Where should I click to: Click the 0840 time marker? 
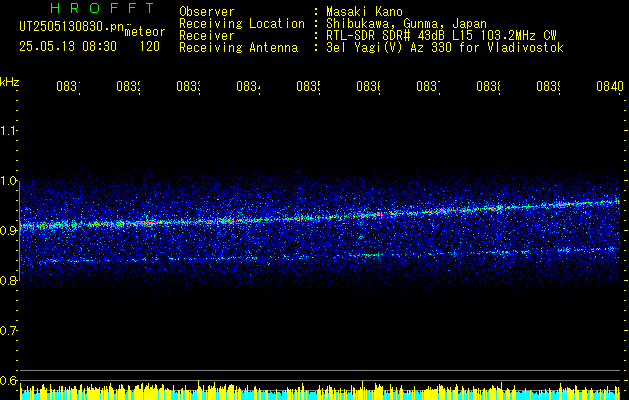click(x=610, y=87)
